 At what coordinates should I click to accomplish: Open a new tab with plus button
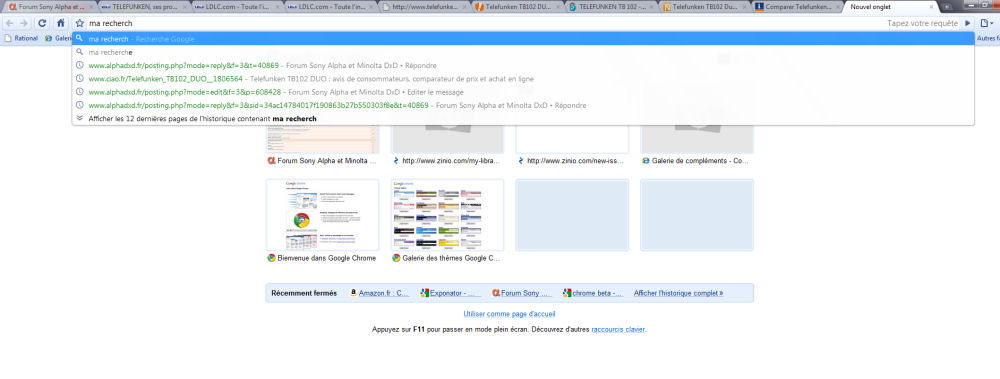(946, 7)
